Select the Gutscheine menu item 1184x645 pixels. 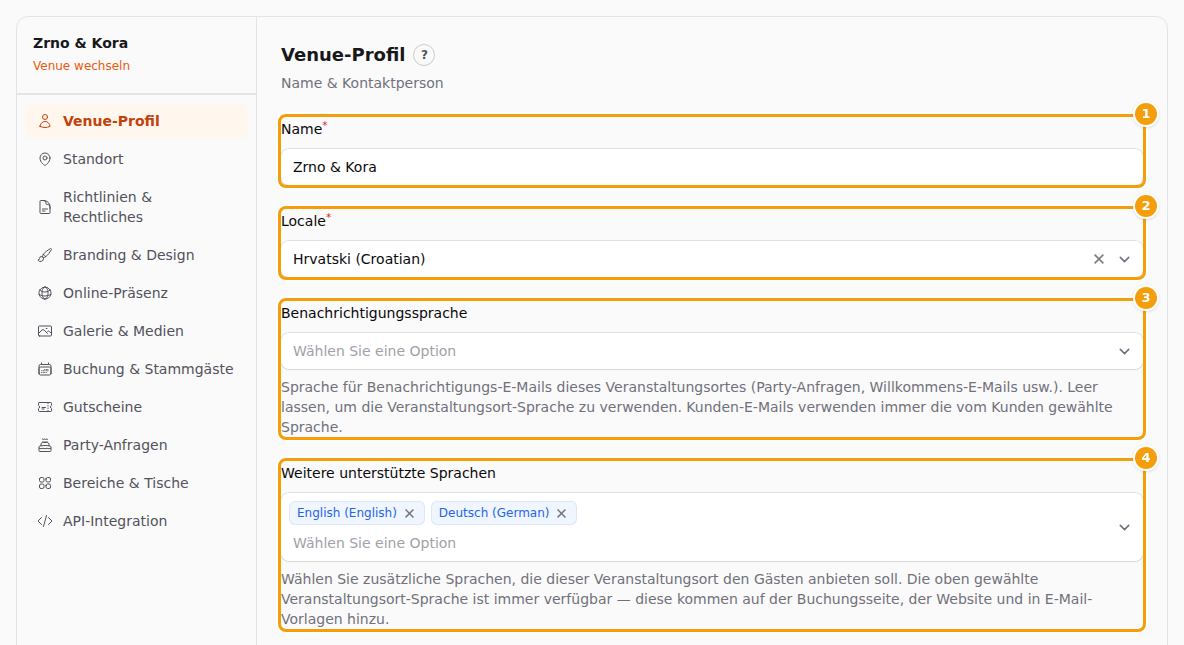(x=136, y=407)
